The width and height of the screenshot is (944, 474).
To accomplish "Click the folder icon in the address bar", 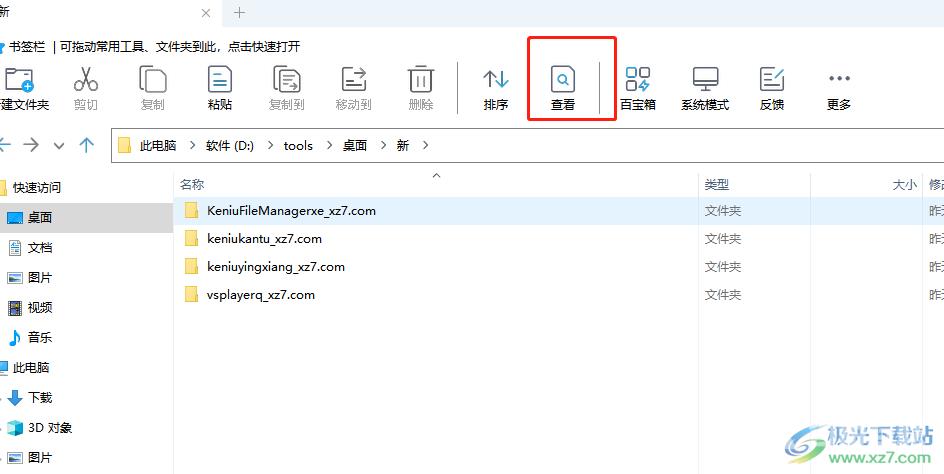I will tap(125, 145).
